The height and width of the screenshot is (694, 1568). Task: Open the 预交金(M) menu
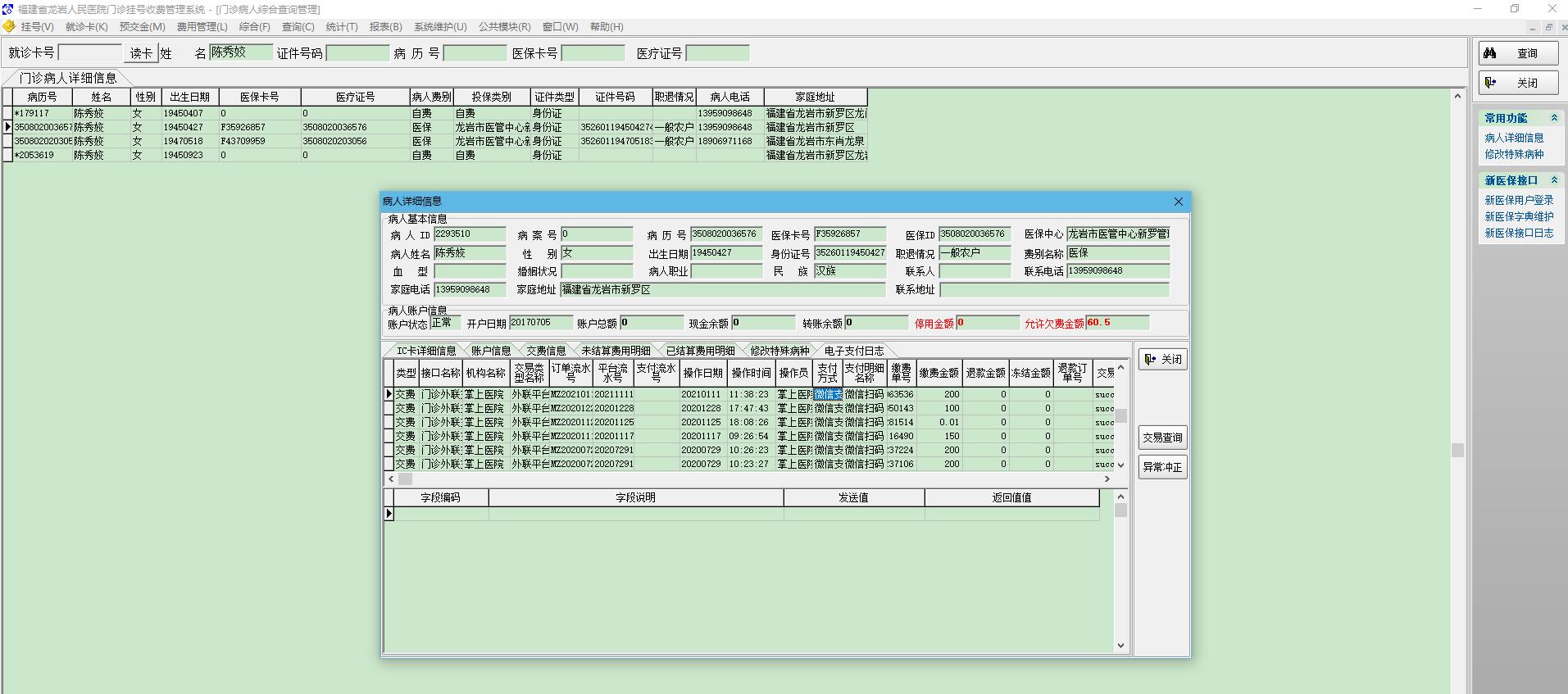142,27
